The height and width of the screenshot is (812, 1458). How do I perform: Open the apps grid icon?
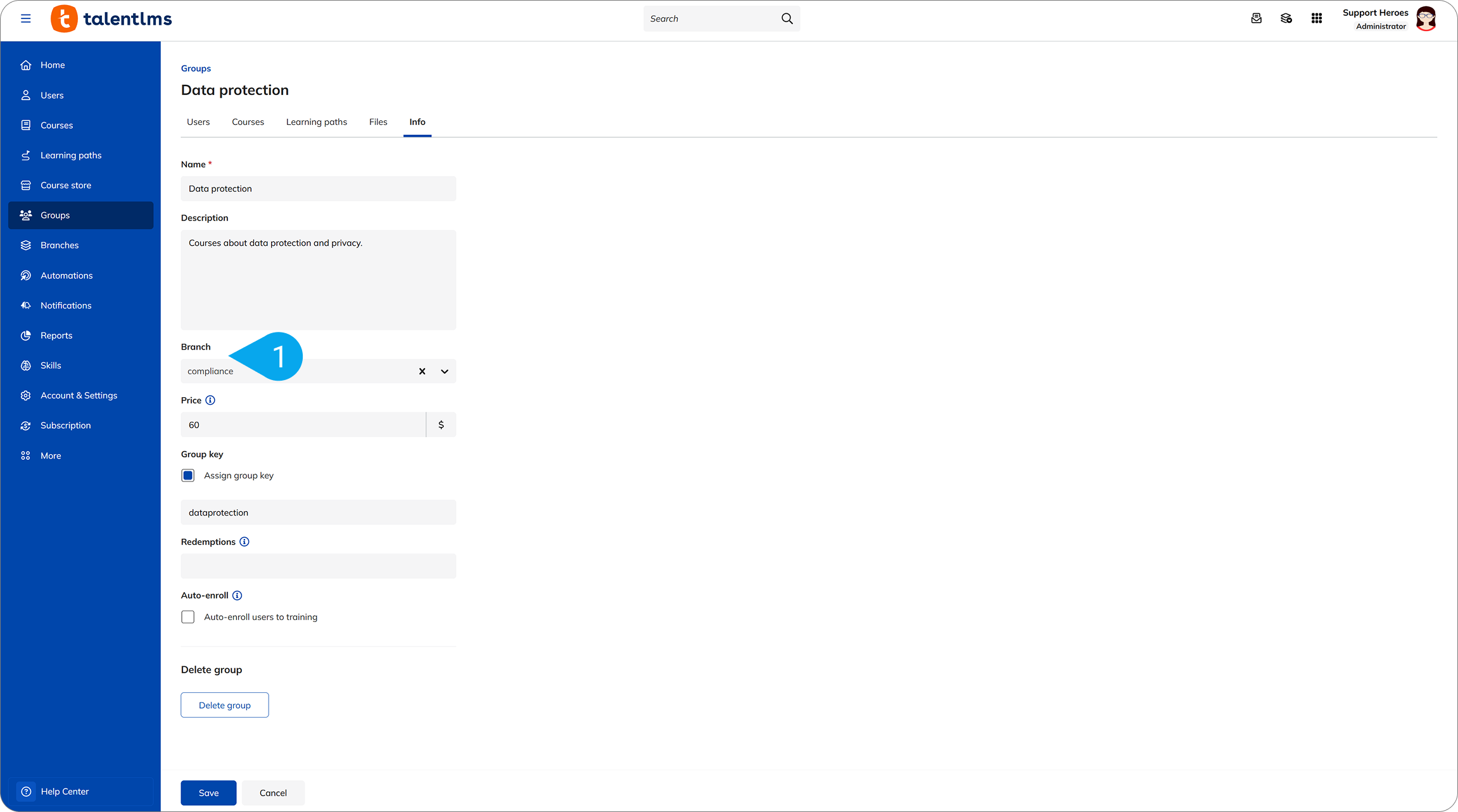(1317, 18)
